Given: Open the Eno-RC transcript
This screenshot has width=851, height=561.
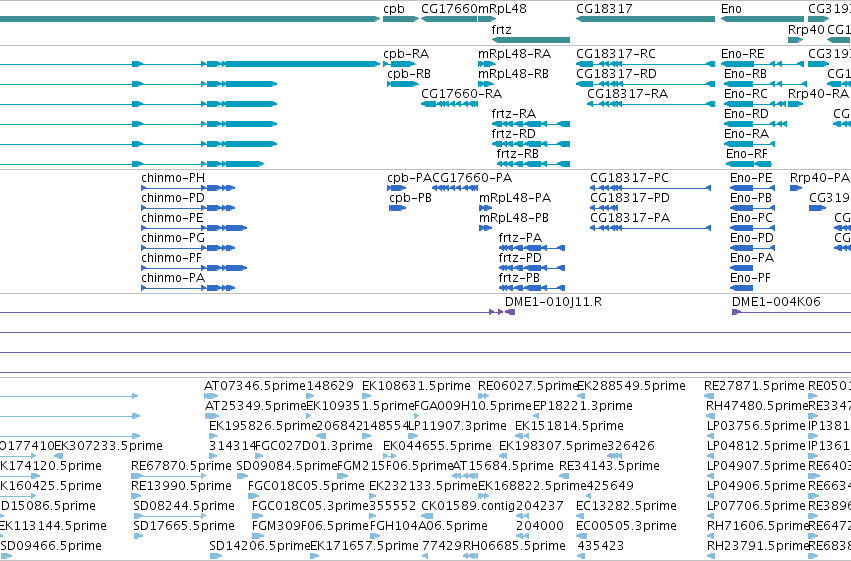Looking at the screenshot, I should [755, 104].
